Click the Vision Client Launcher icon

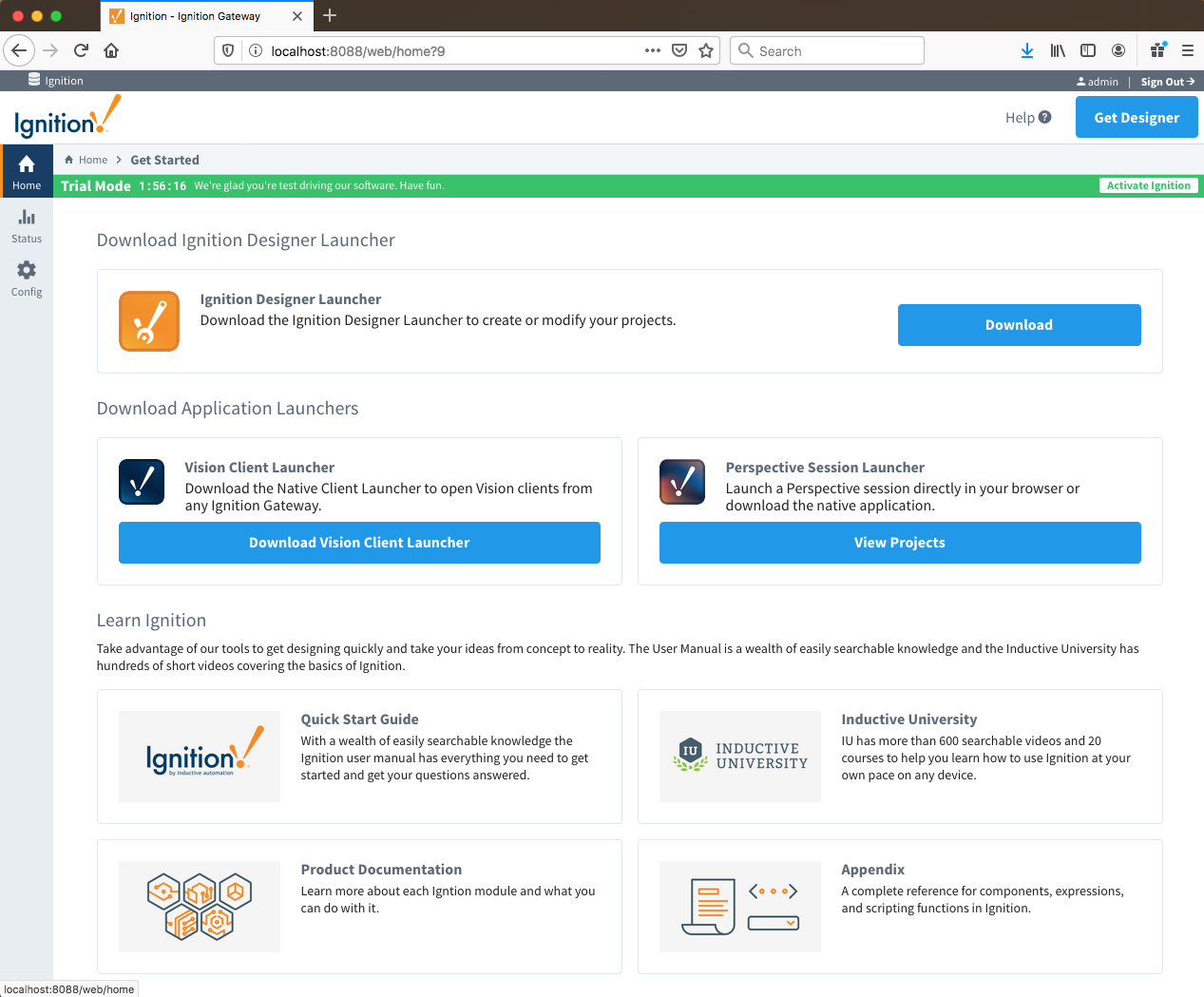142,482
